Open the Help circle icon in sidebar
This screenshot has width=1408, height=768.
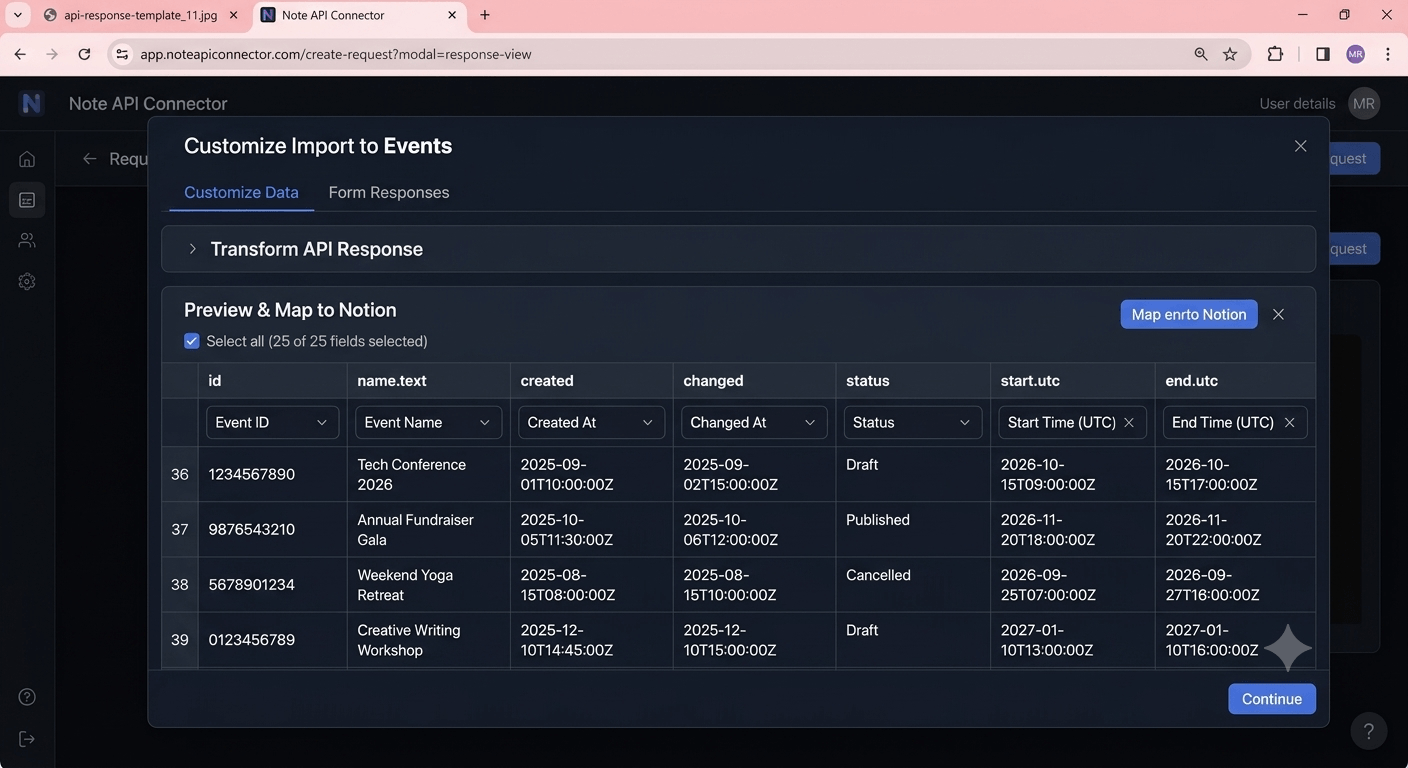click(27, 697)
